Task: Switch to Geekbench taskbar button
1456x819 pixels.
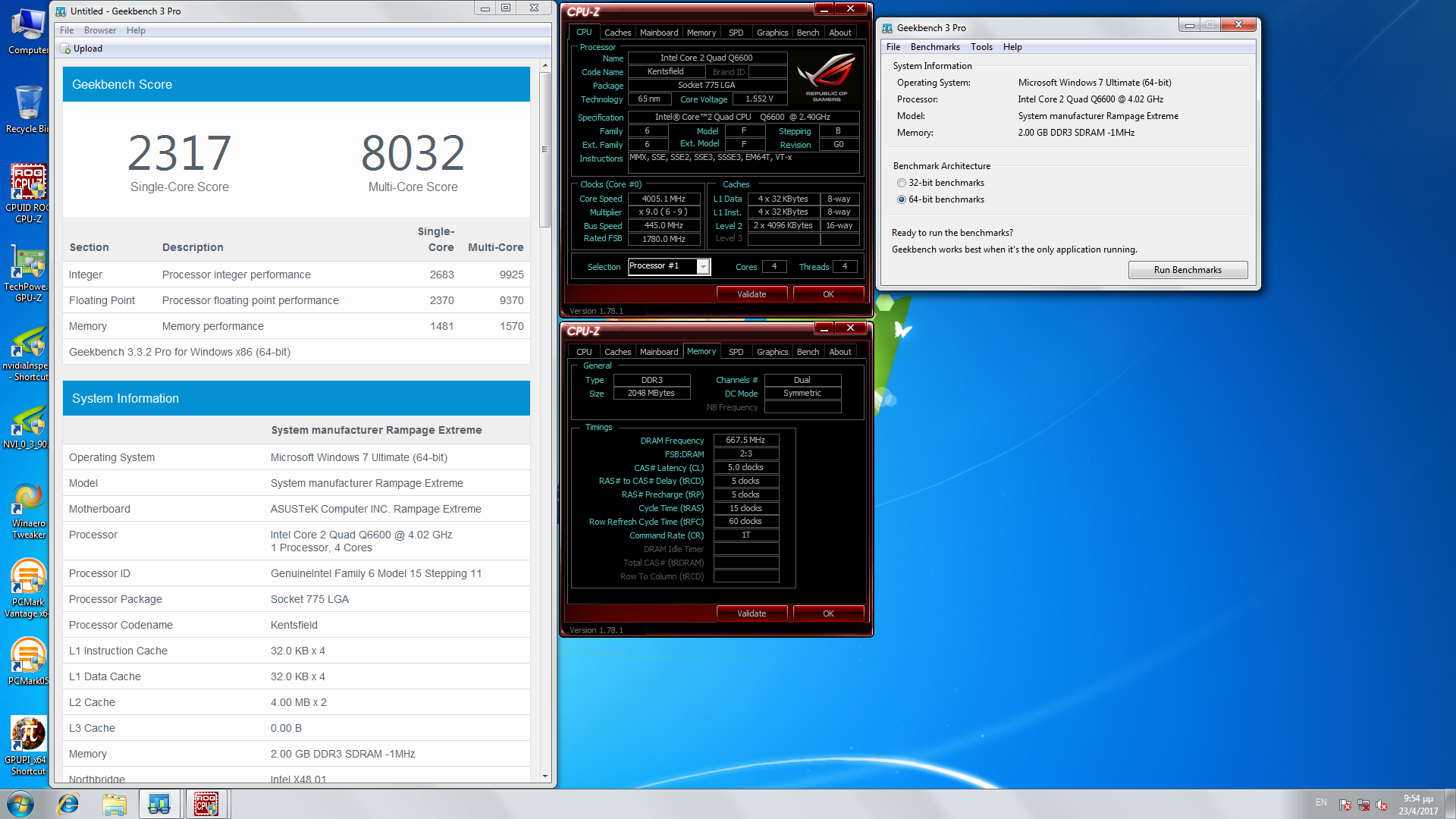Action: [x=159, y=804]
